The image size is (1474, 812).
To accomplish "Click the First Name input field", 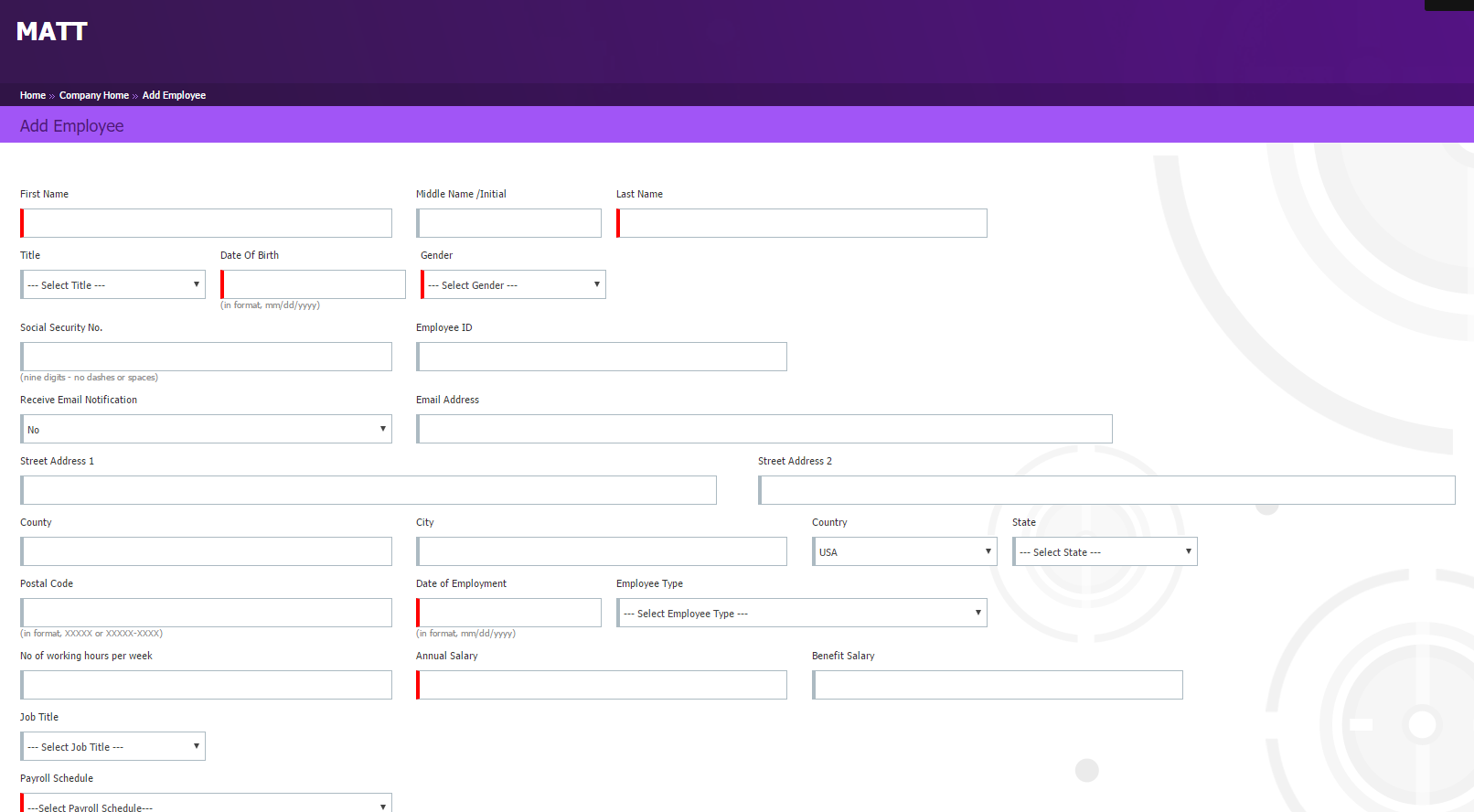I will (x=207, y=223).
